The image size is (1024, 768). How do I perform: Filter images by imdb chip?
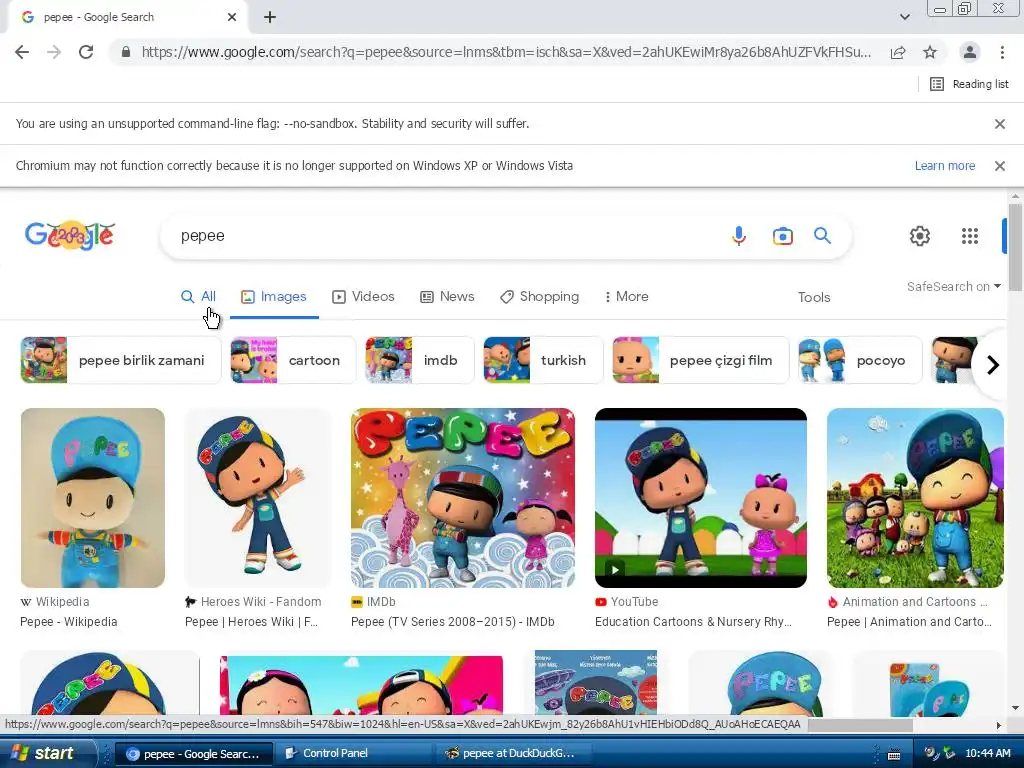coord(420,360)
